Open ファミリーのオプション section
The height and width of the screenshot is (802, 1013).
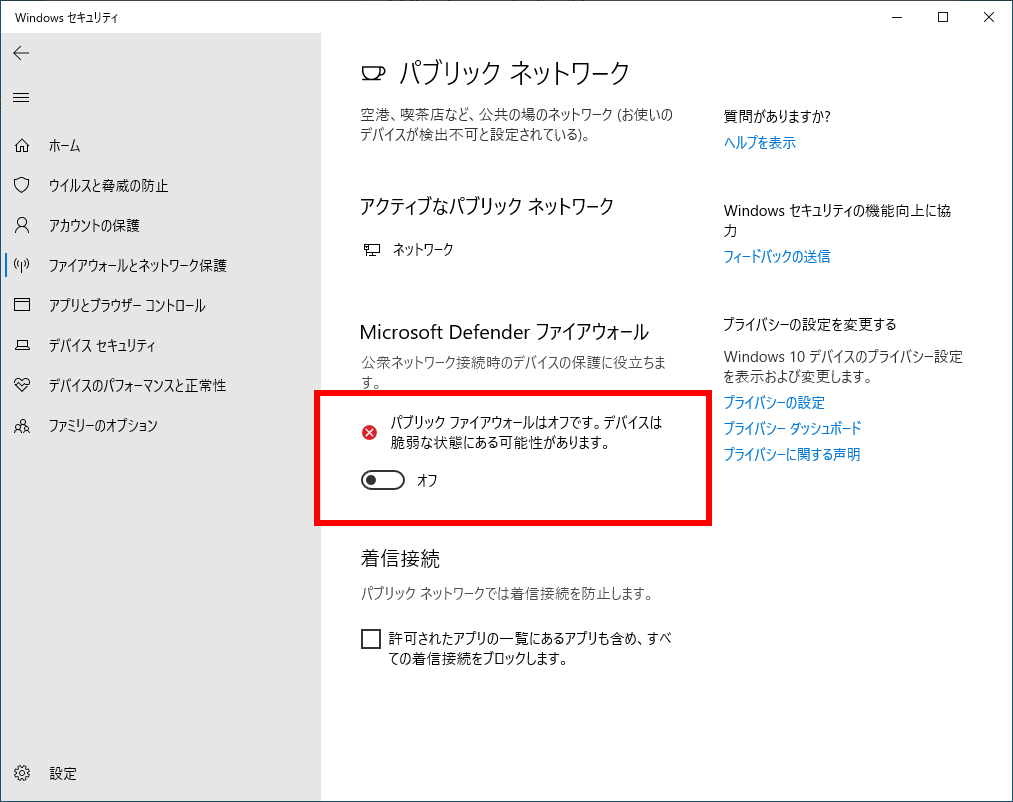coord(103,426)
